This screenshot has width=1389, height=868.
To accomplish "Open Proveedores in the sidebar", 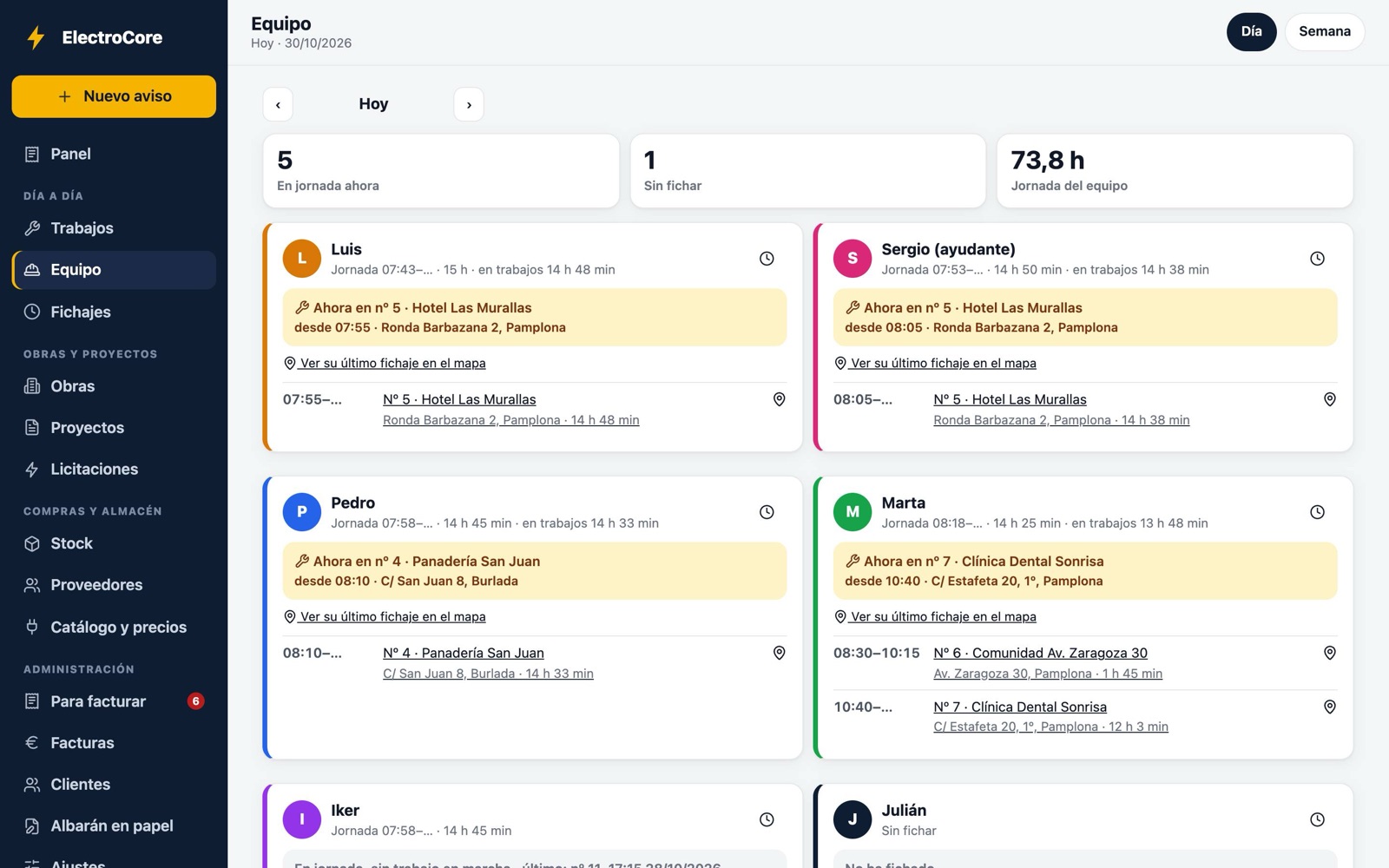I will tap(114, 585).
